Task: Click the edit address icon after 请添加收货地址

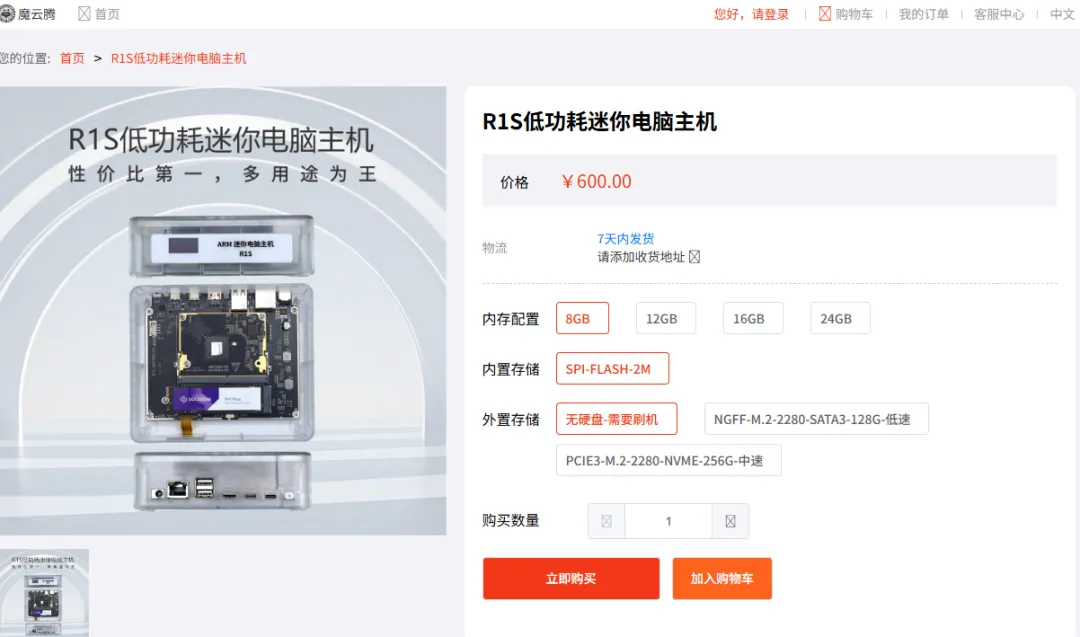Action: pos(694,257)
